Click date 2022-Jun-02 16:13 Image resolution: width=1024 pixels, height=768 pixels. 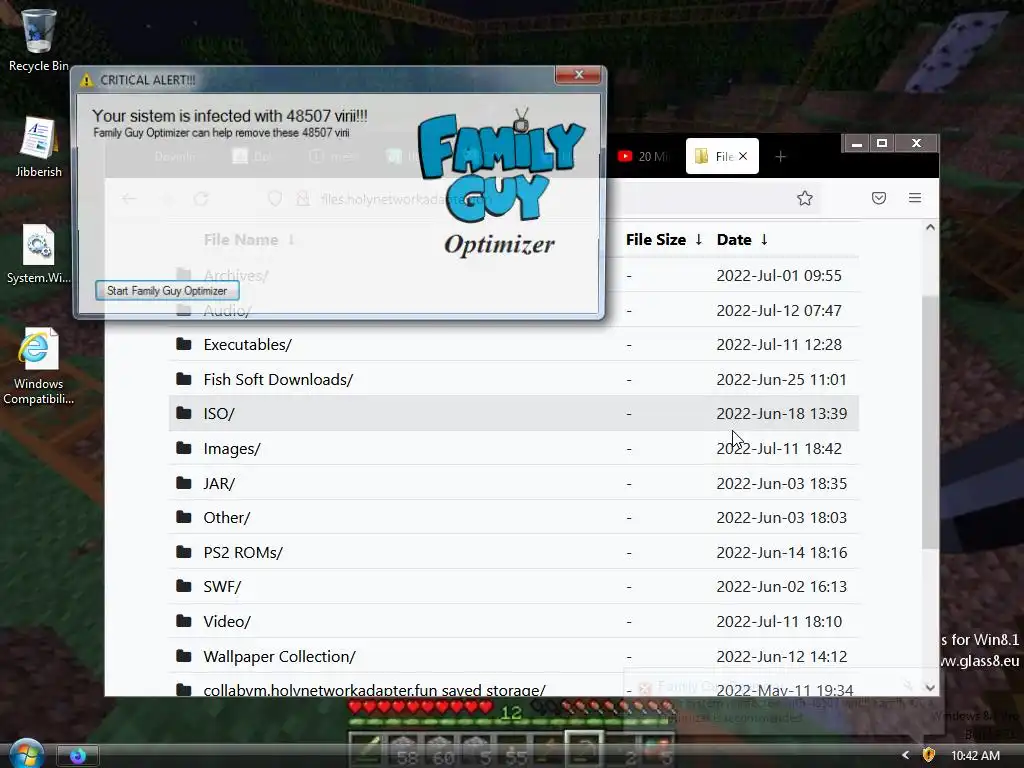781,586
